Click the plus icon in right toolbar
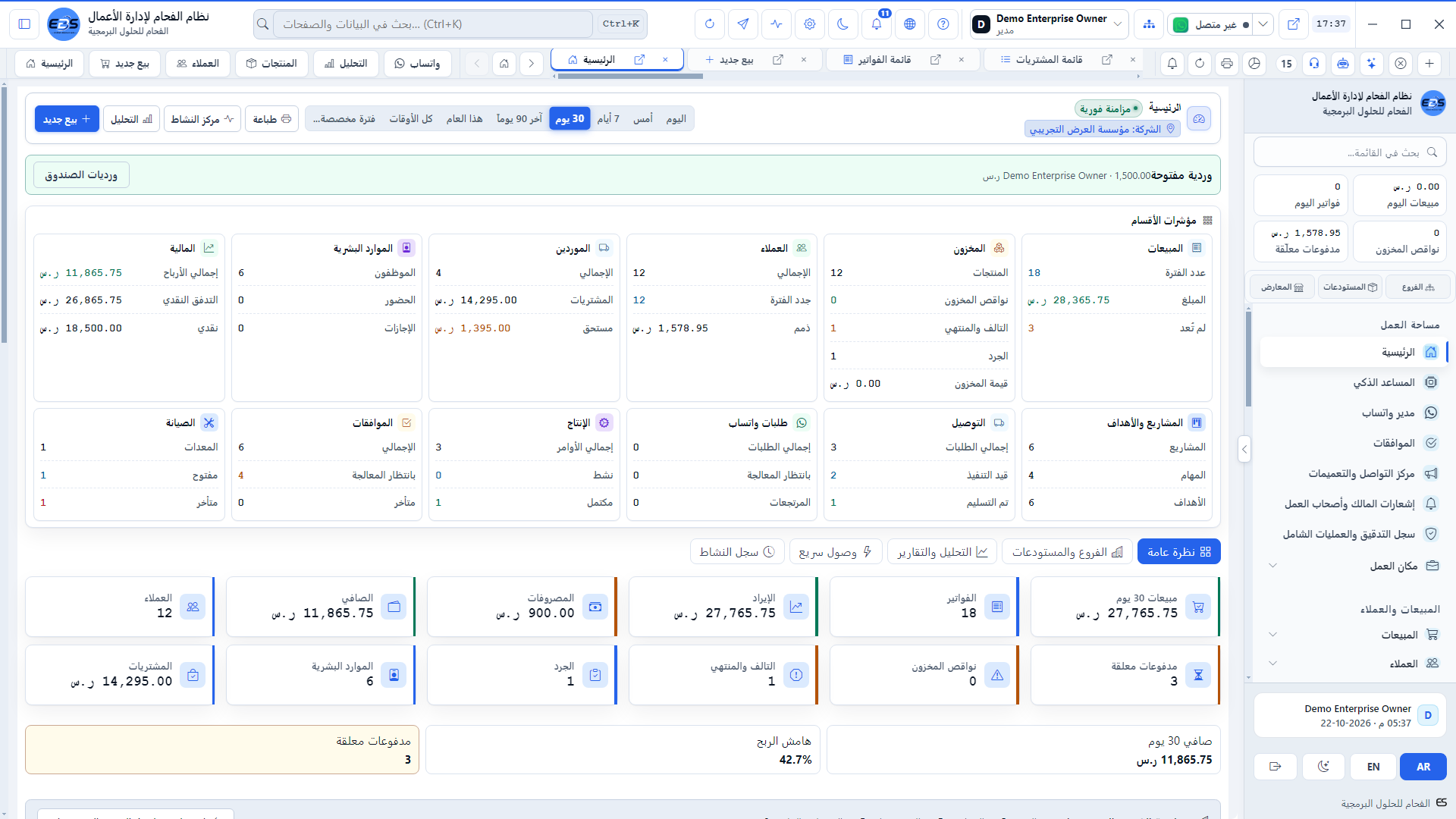This screenshot has width=1456, height=819. click(1429, 64)
